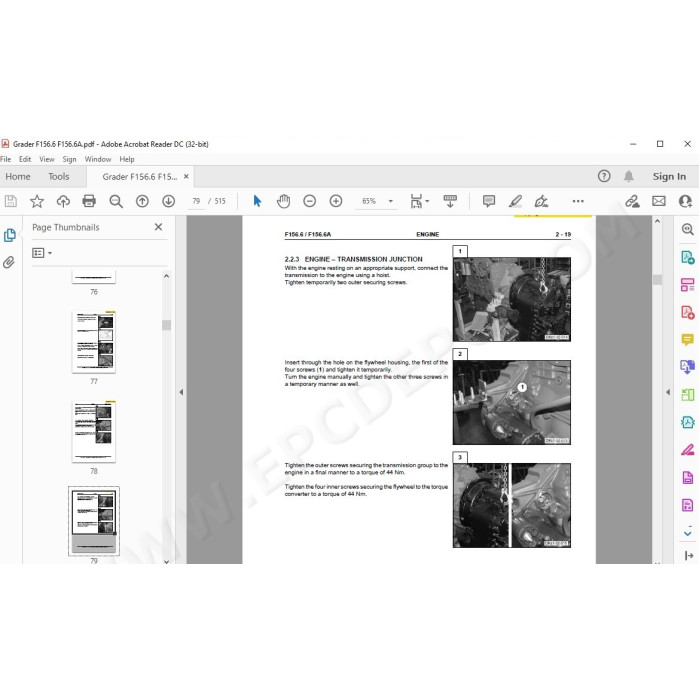700x700 pixels.
Task: Open the Window menu
Action: tap(98, 159)
